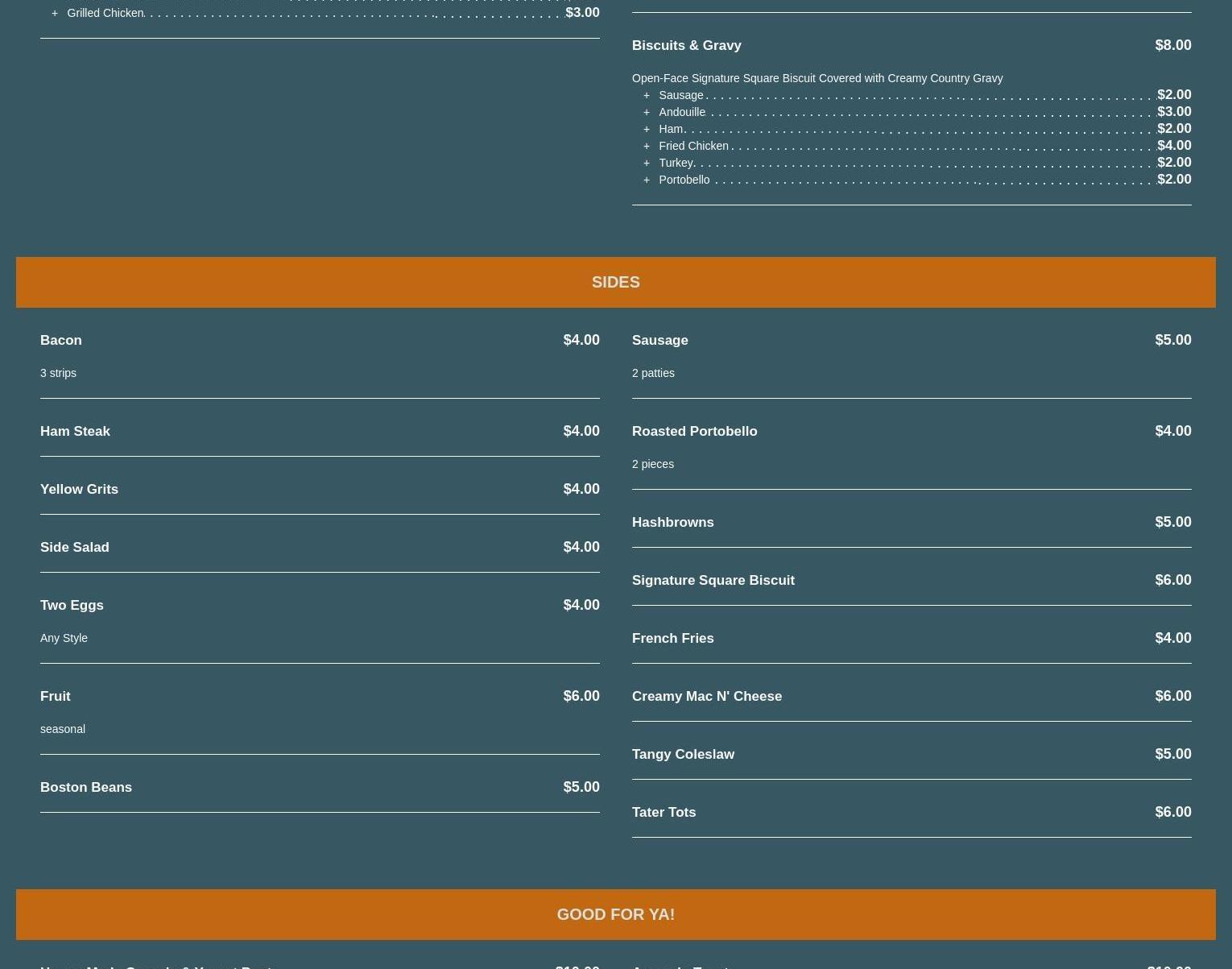
Task: Click the Biscuits & Gravy item title
Action: coord(686,45)
